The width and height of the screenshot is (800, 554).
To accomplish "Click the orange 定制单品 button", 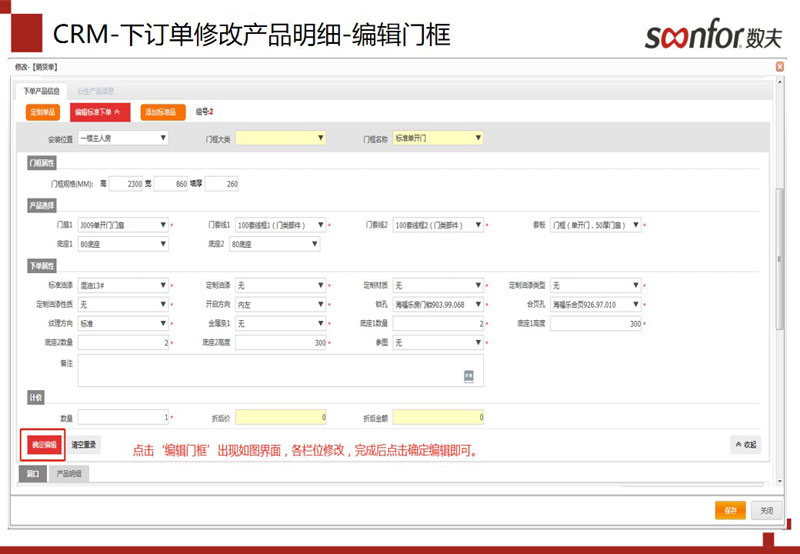I will [44, 112].
